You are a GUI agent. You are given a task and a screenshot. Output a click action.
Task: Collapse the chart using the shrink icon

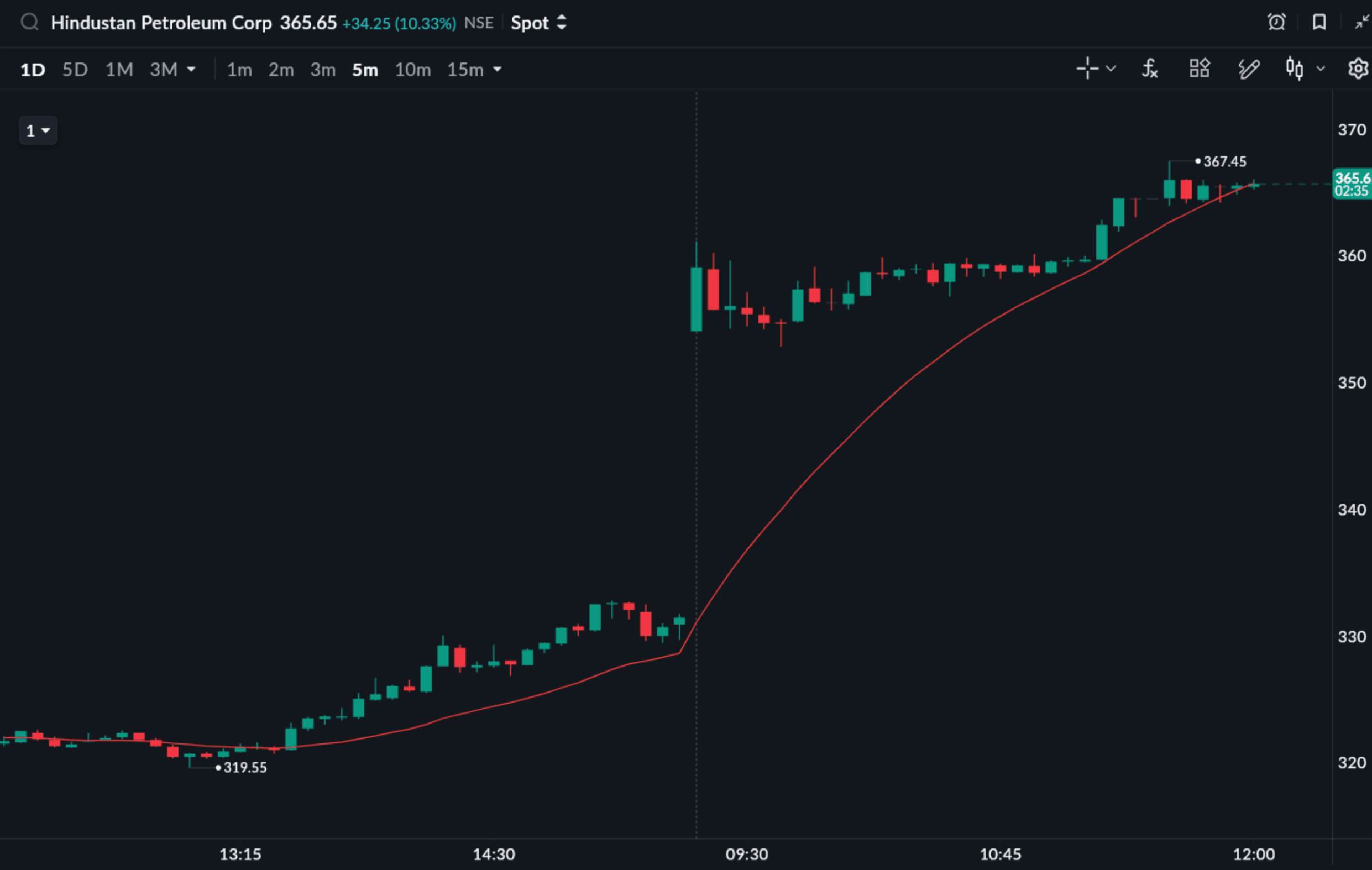tap(1361, 23)
